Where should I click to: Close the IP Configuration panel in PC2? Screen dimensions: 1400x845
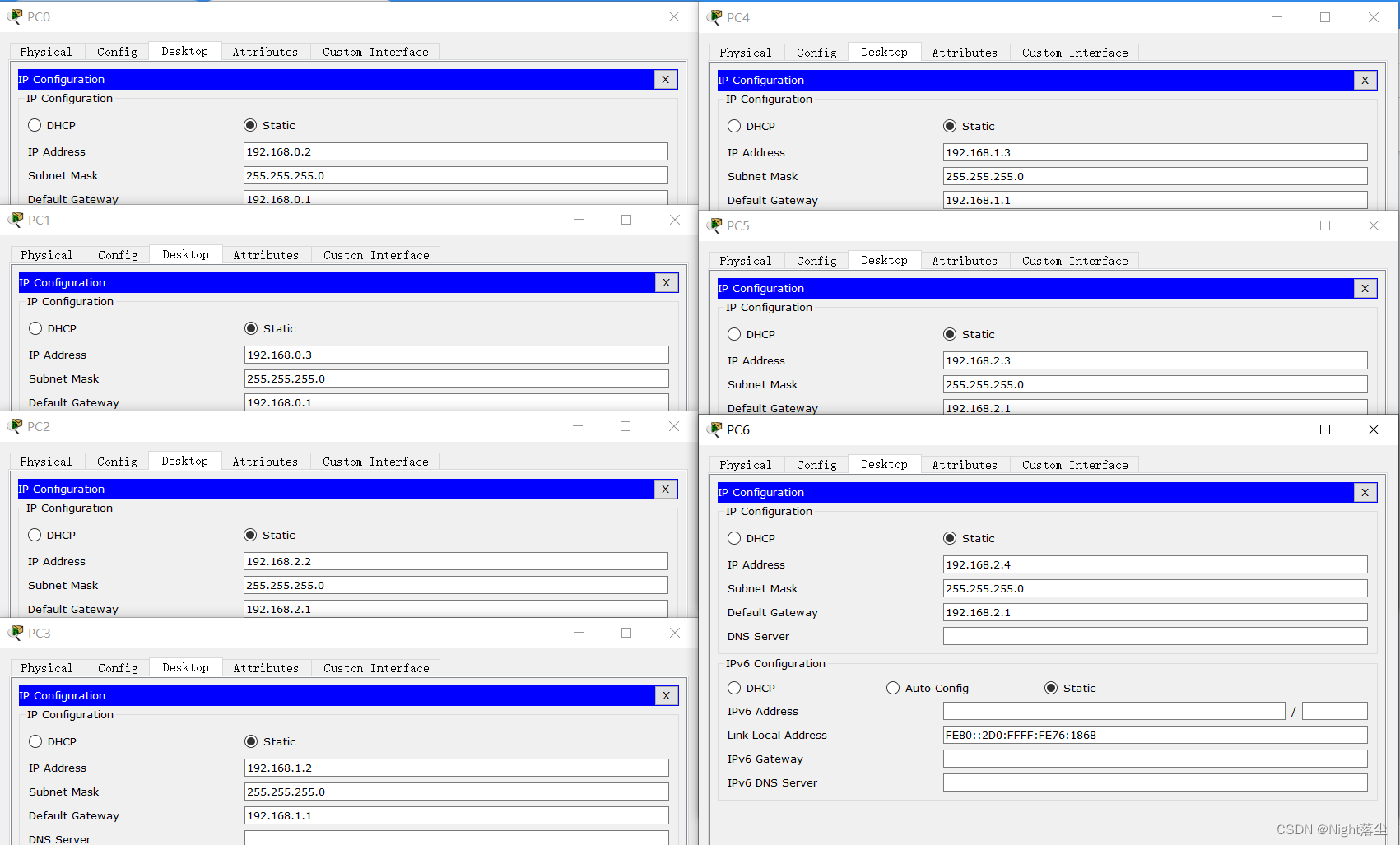coord(666,489)
